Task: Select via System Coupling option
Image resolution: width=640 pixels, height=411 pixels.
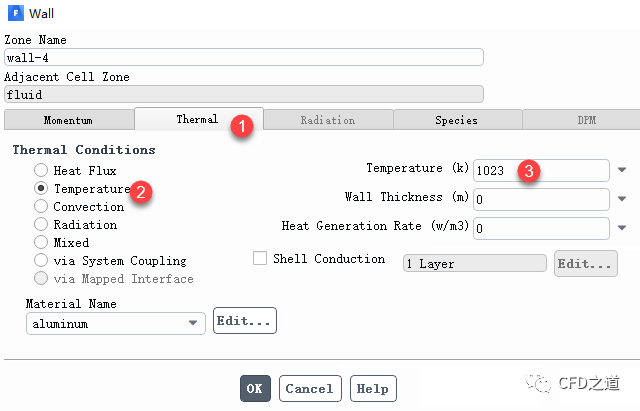Action: coord(41,260)
